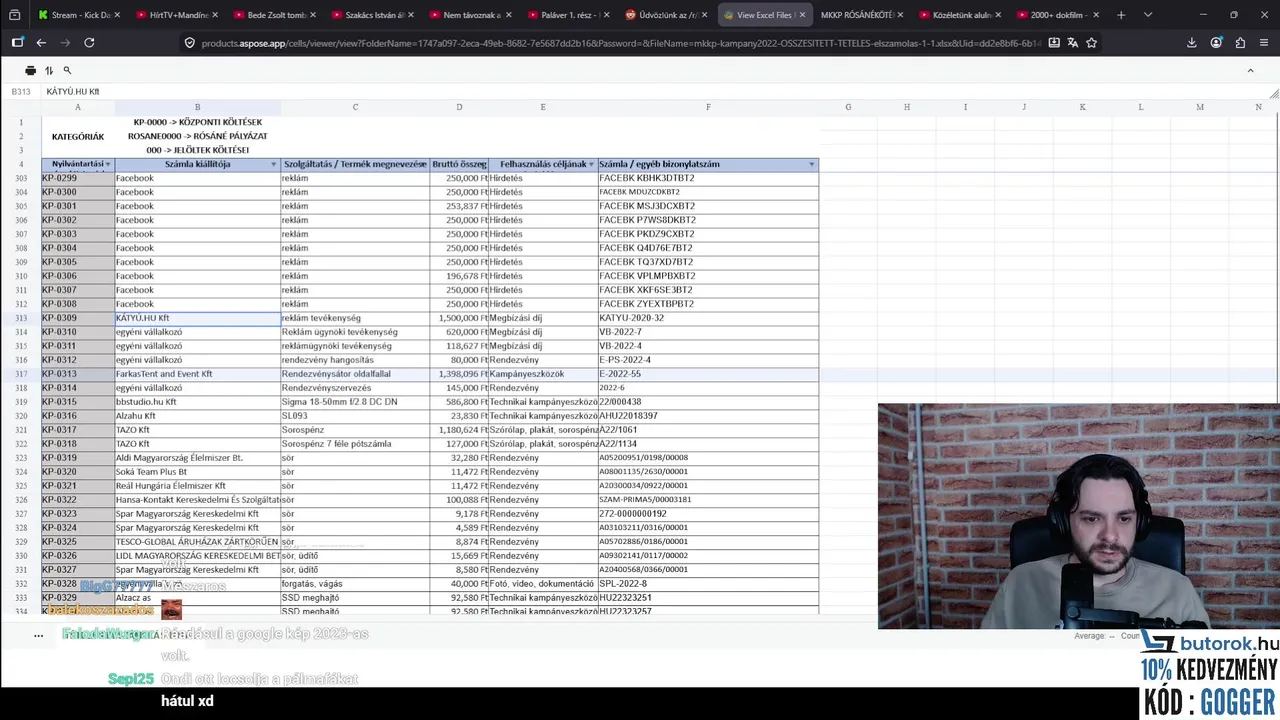This screenshot has height=720, width=1280.
Task: Click the site information icon in the address bar
Action: (x=189, y=43)
